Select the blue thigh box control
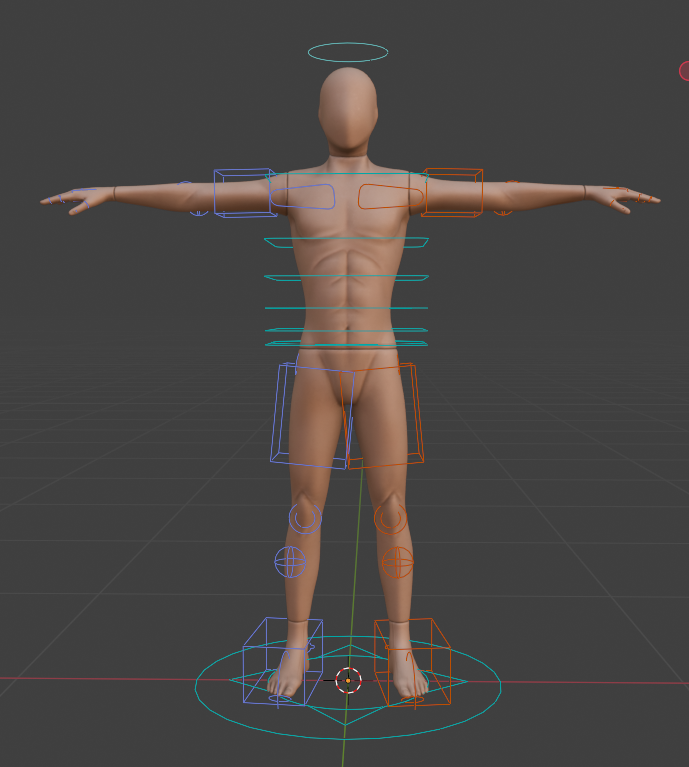 312,416
